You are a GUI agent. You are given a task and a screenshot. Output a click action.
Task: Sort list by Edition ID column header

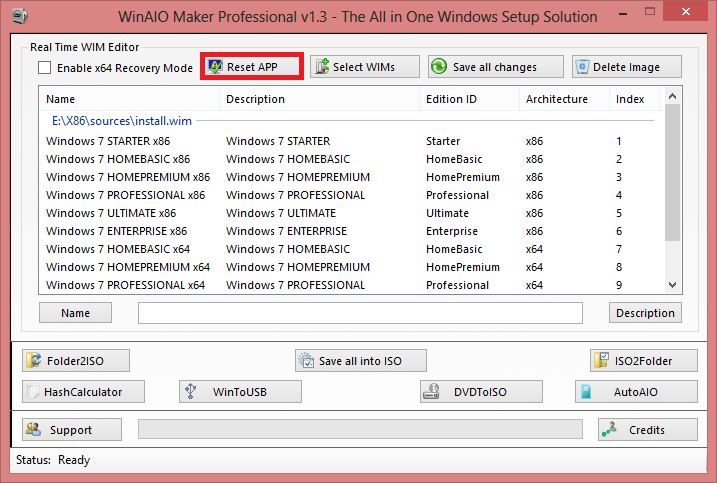451,99
